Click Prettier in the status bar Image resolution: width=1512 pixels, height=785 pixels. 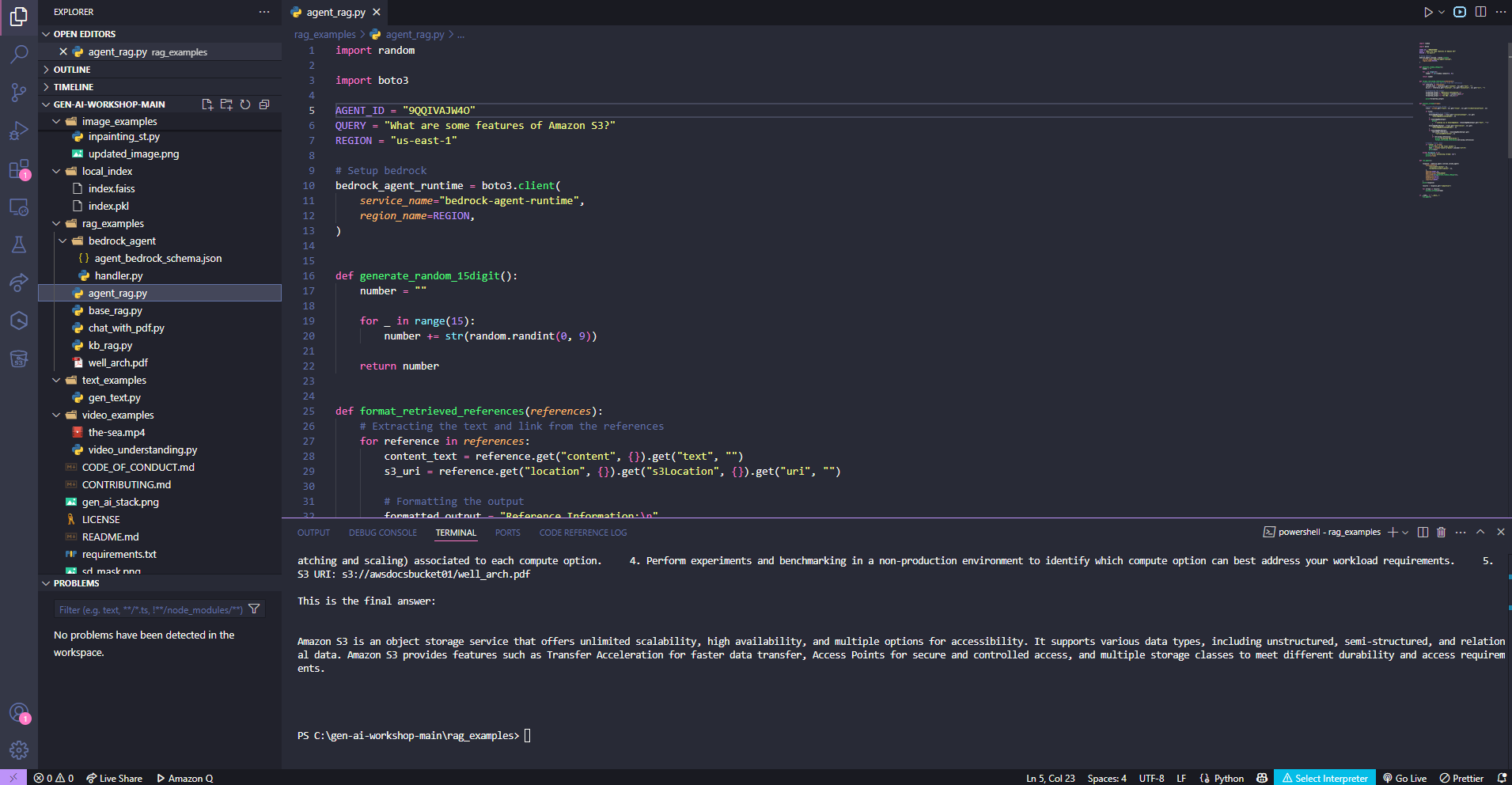click(1461, 778)
